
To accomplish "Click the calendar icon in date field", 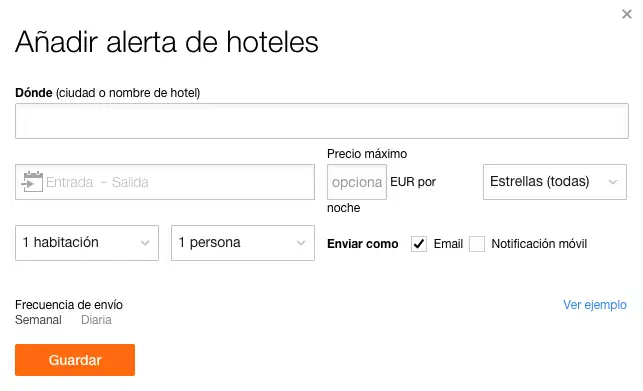I will (x=32, y=182).
